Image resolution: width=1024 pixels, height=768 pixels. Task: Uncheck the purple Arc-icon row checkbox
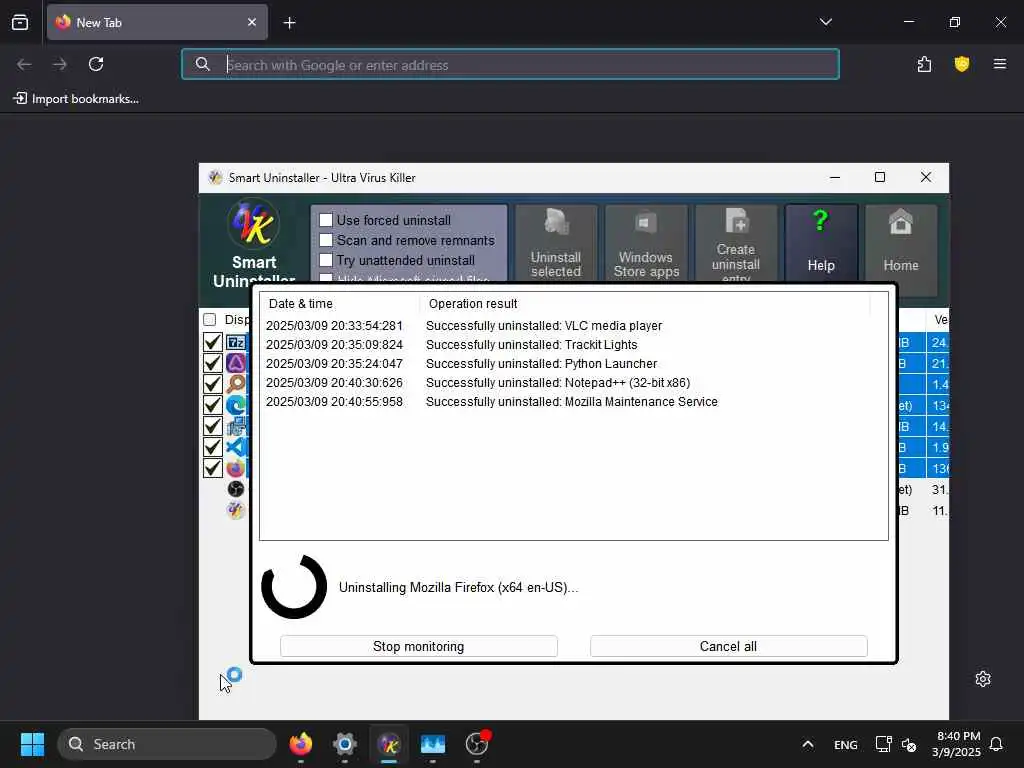click(x=213, y=362)
